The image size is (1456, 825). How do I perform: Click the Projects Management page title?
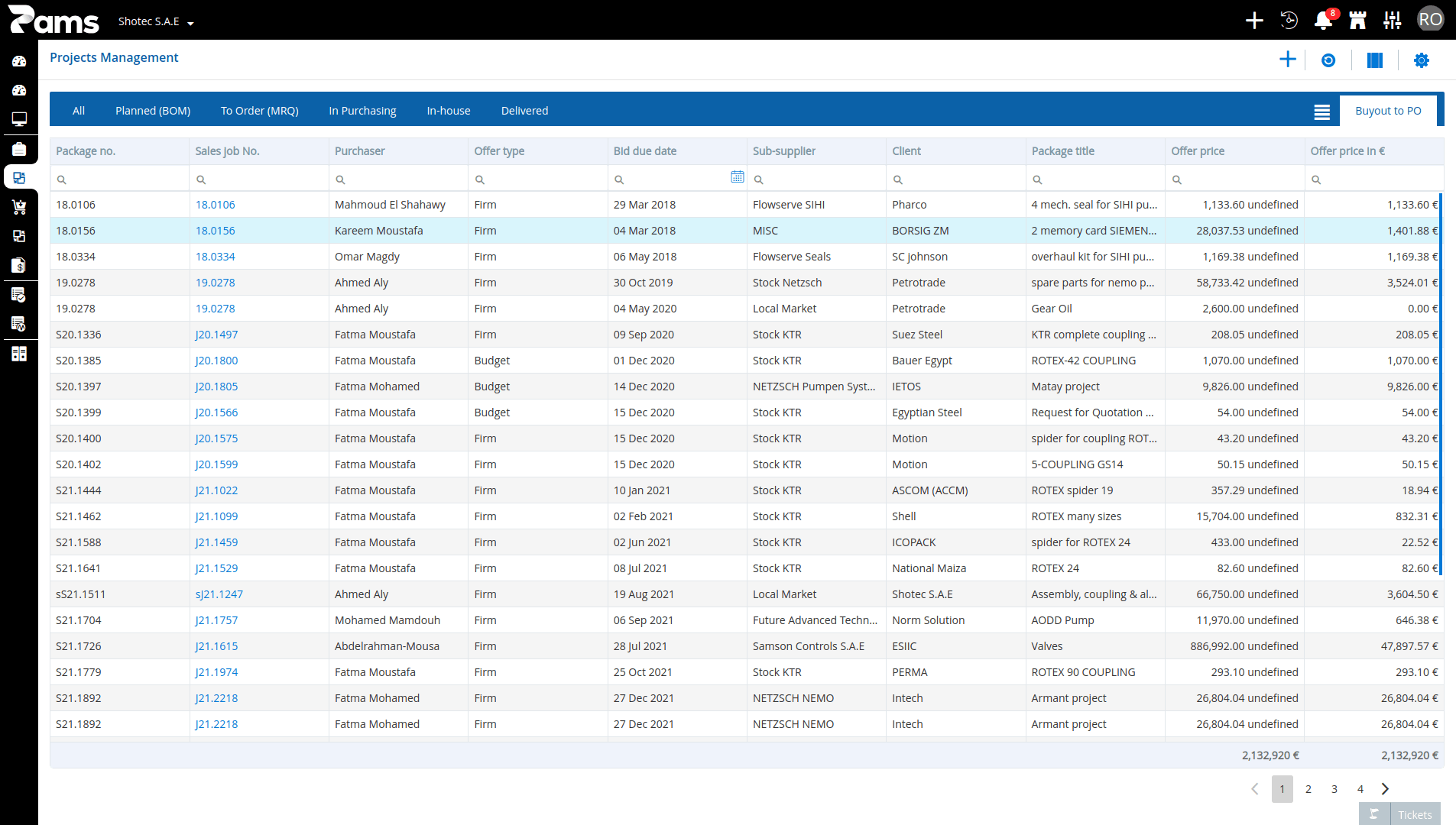click(114, 57)
